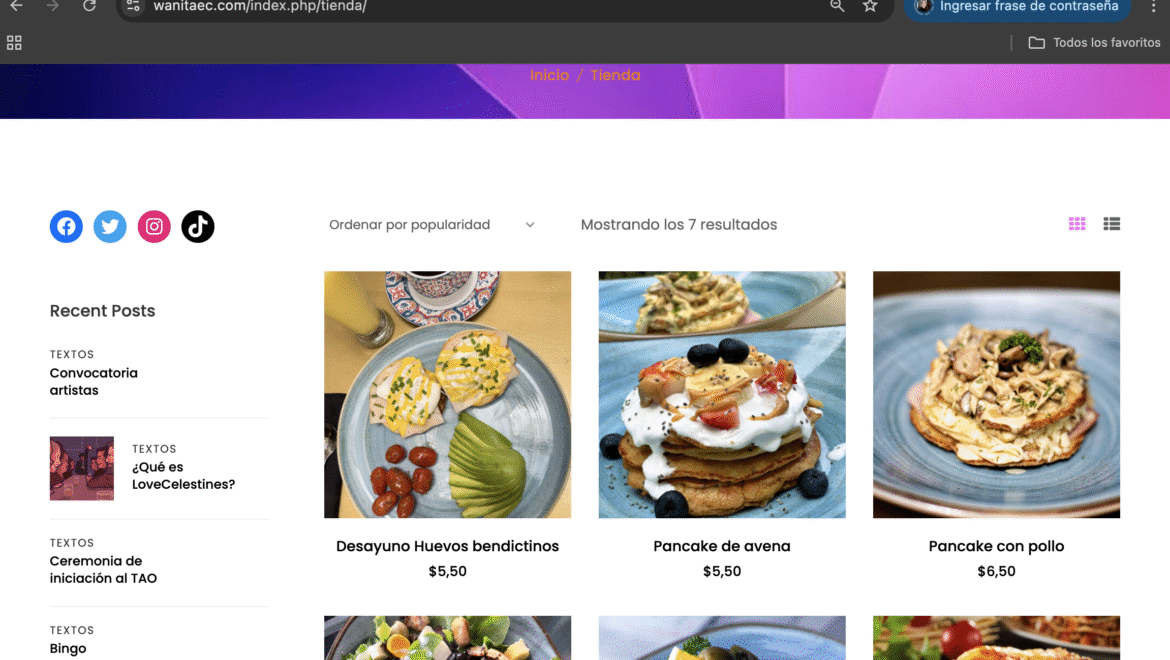Open the Convocatoria artistas post
The width and height of the screenshot is (1170, 660).
pyautogui.click(x=93, y=381)
